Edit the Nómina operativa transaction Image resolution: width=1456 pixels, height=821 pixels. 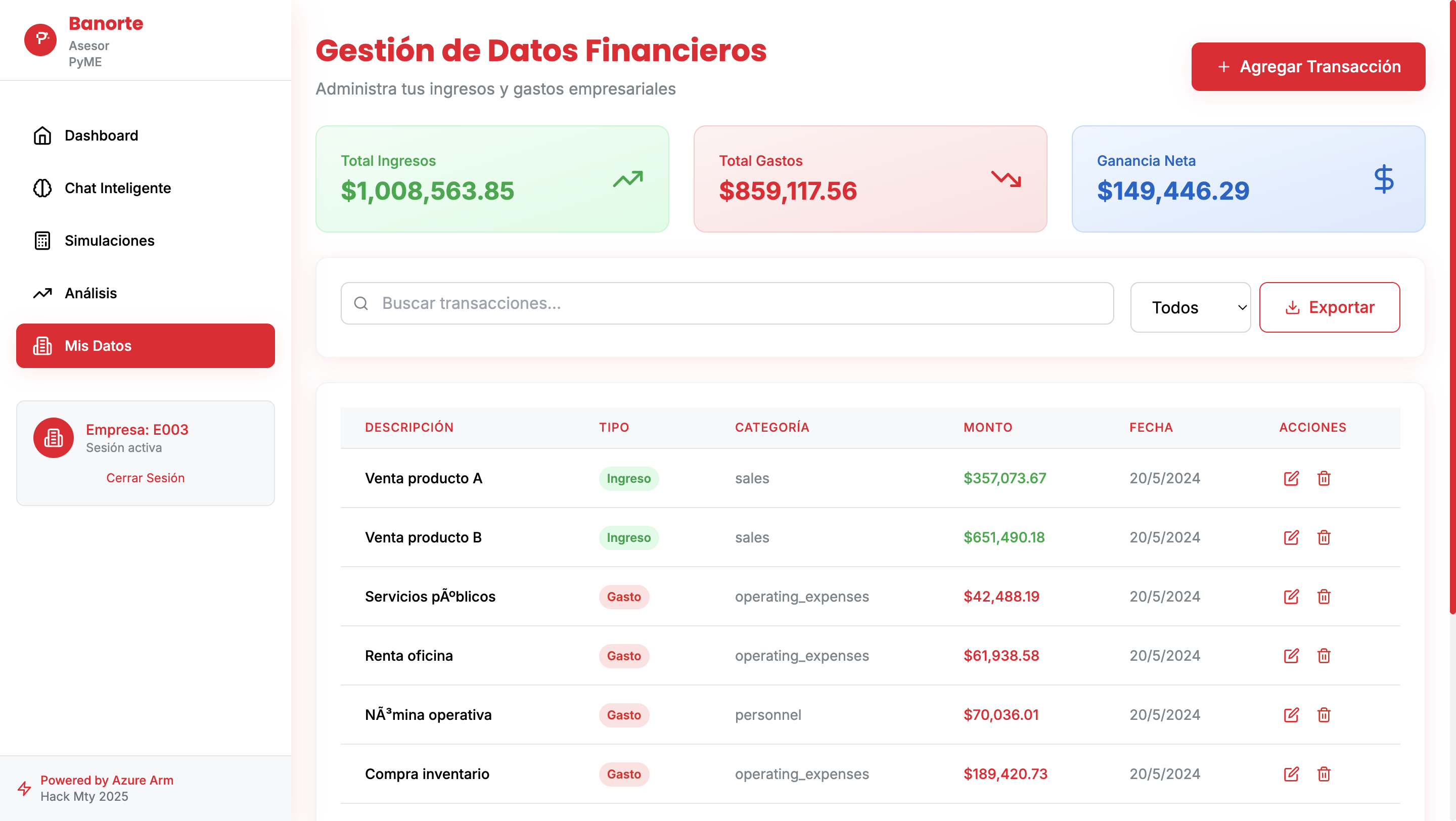point(1291,715)
